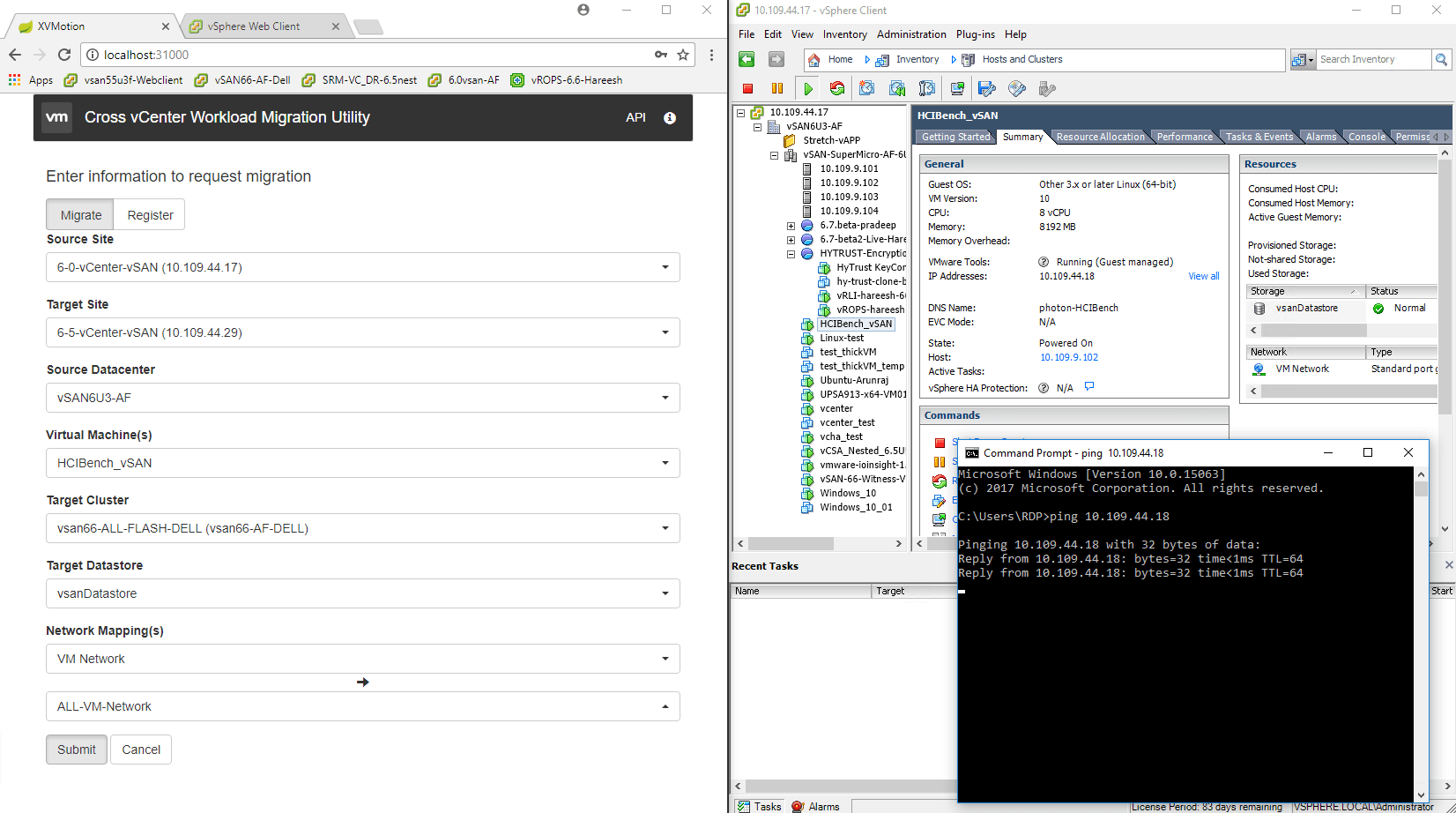
Task: Launch the virtual machine console icon
Action: coord(957,88)
